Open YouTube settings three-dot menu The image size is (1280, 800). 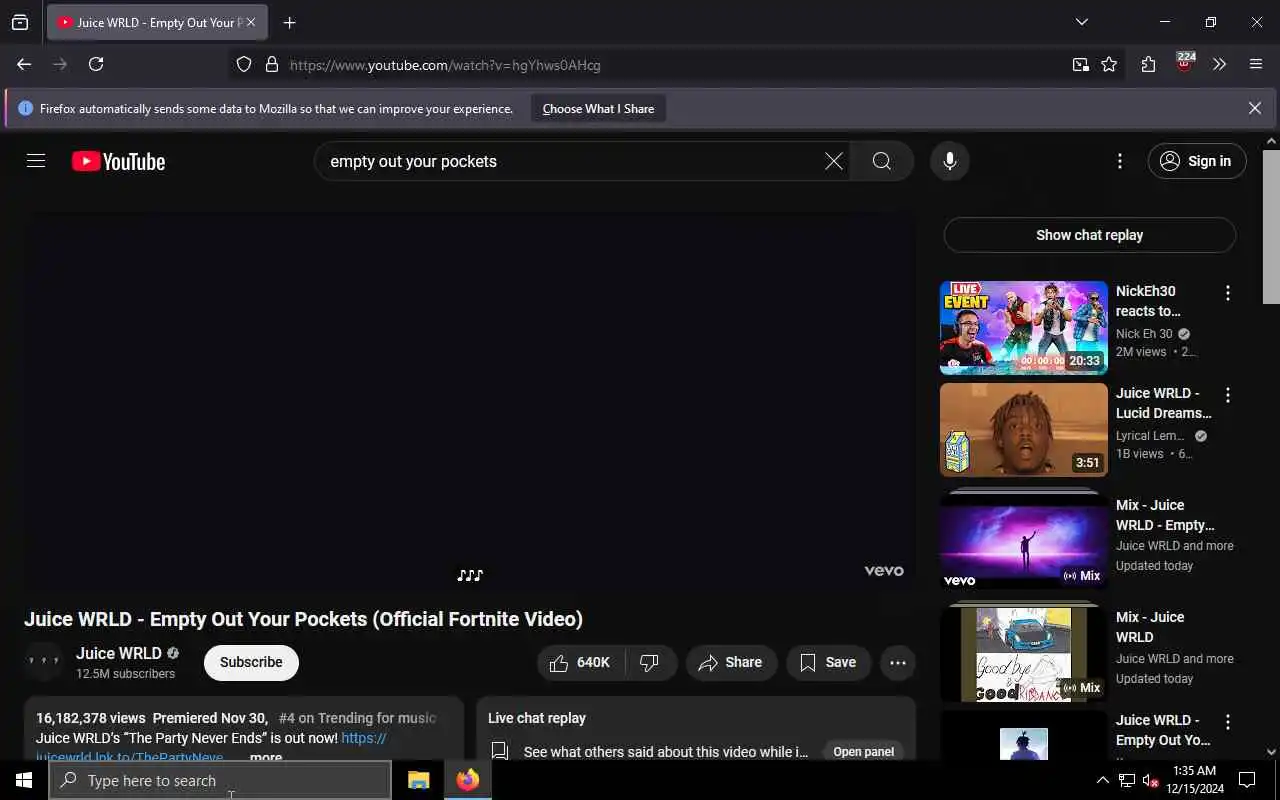click(x=1119, y=161)
